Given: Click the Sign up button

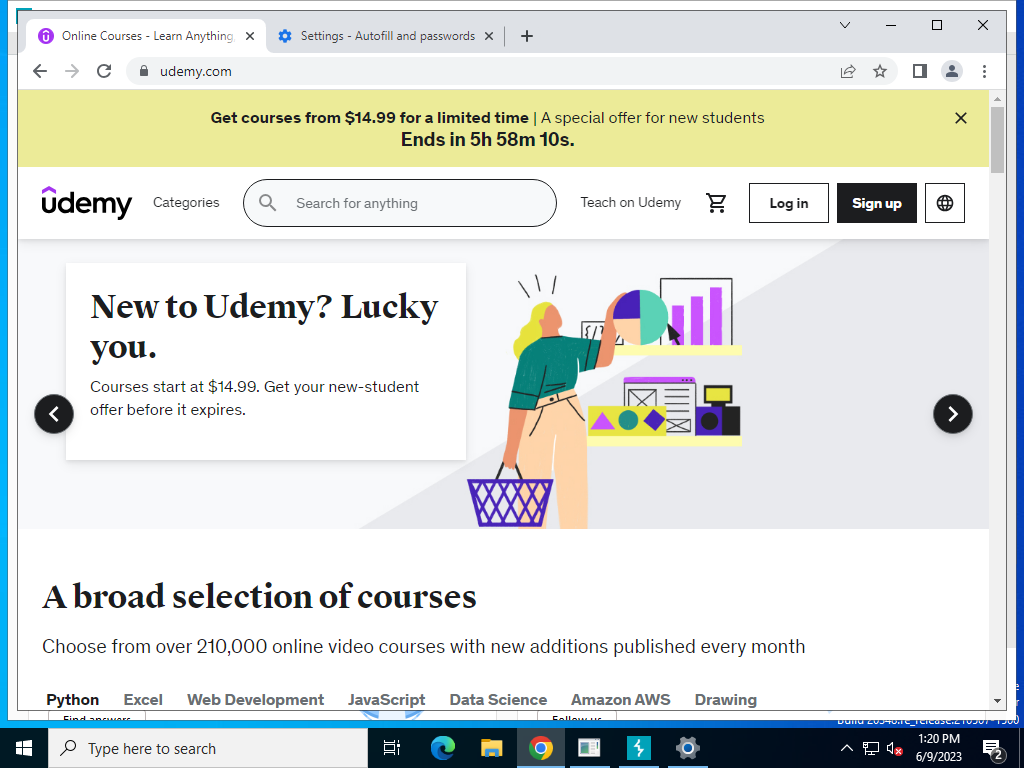Looking at the screenshot, I should point(876,203).
